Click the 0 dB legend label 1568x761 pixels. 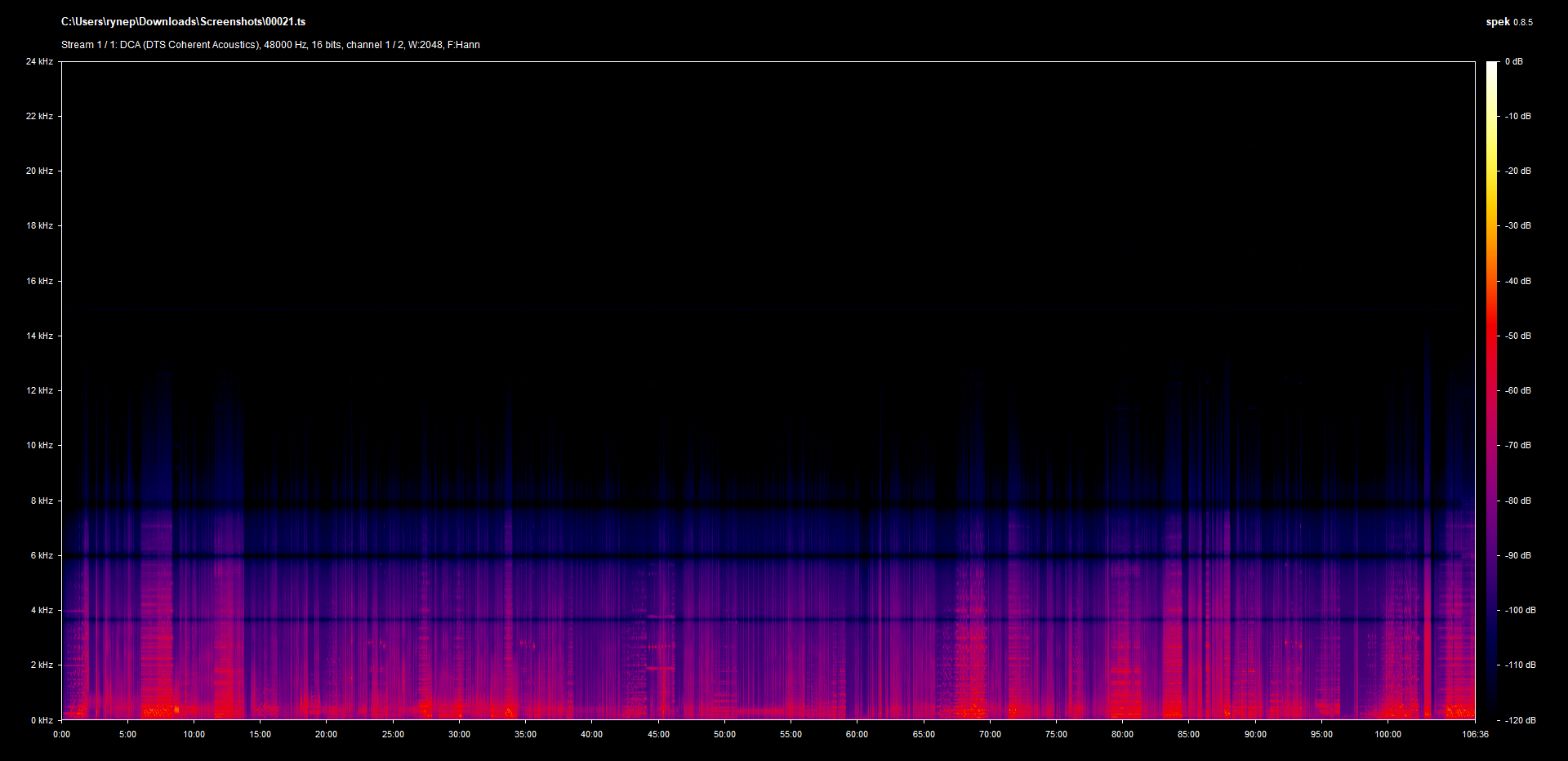coord(1513,62)
